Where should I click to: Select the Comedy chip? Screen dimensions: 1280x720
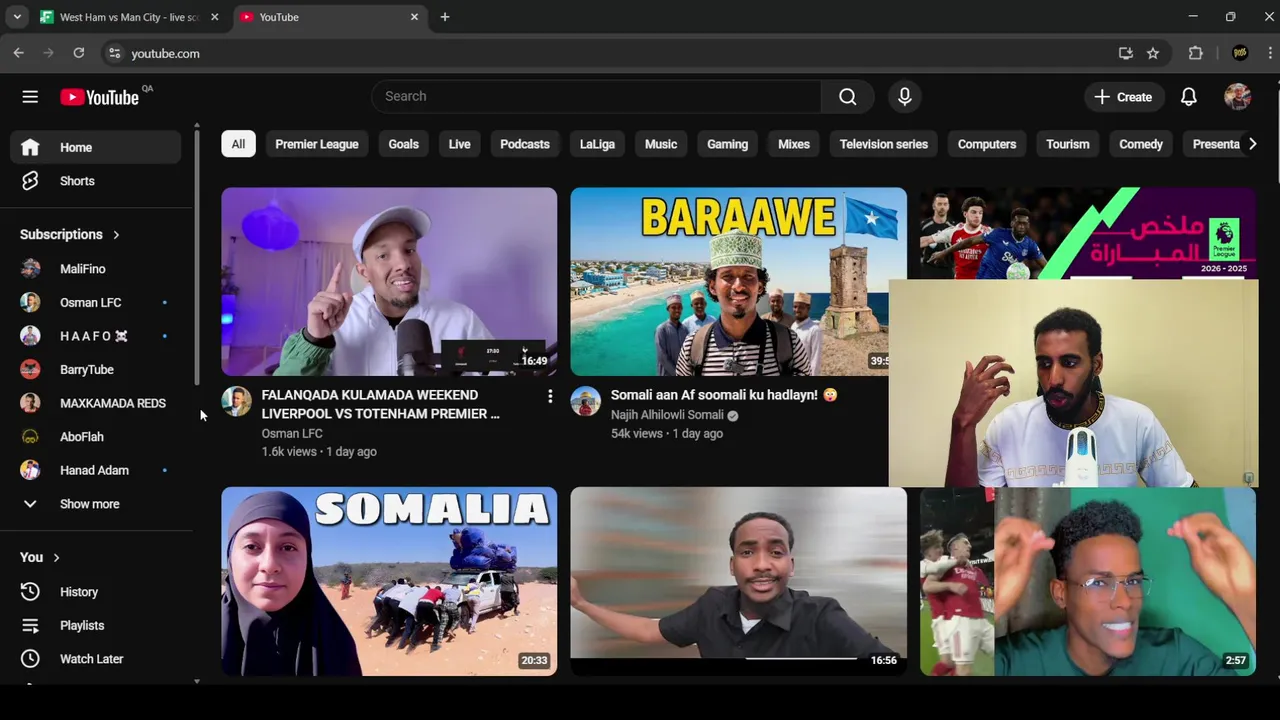coord(1141,144)
